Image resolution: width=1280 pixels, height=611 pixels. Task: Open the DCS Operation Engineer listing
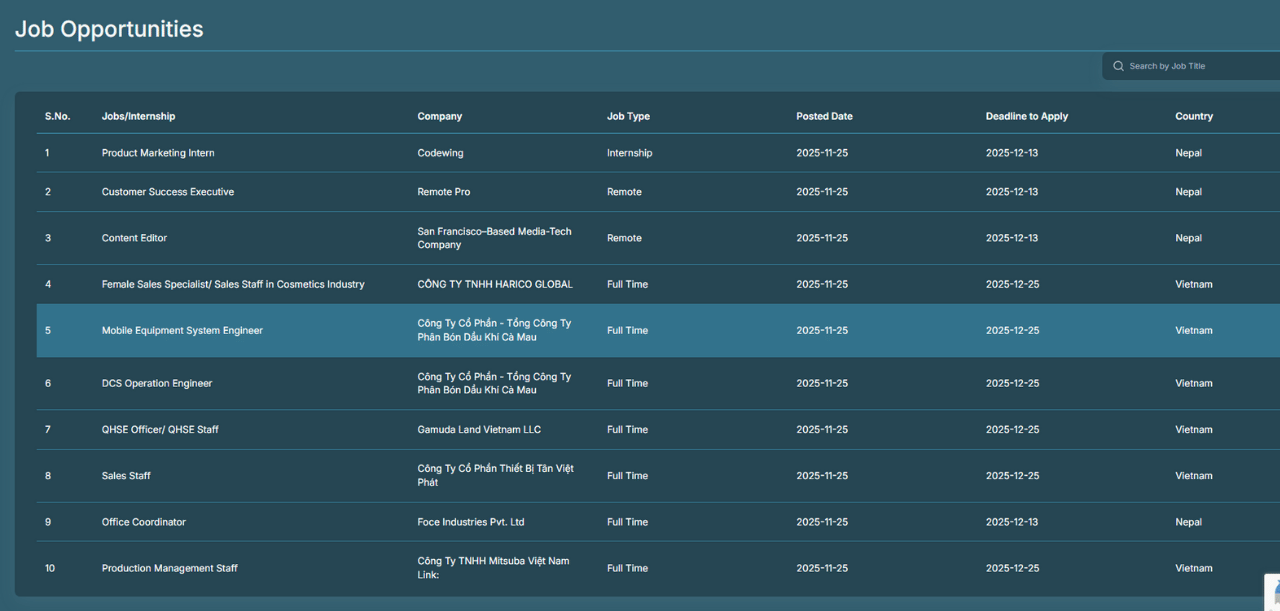click(x=157, y=384)
